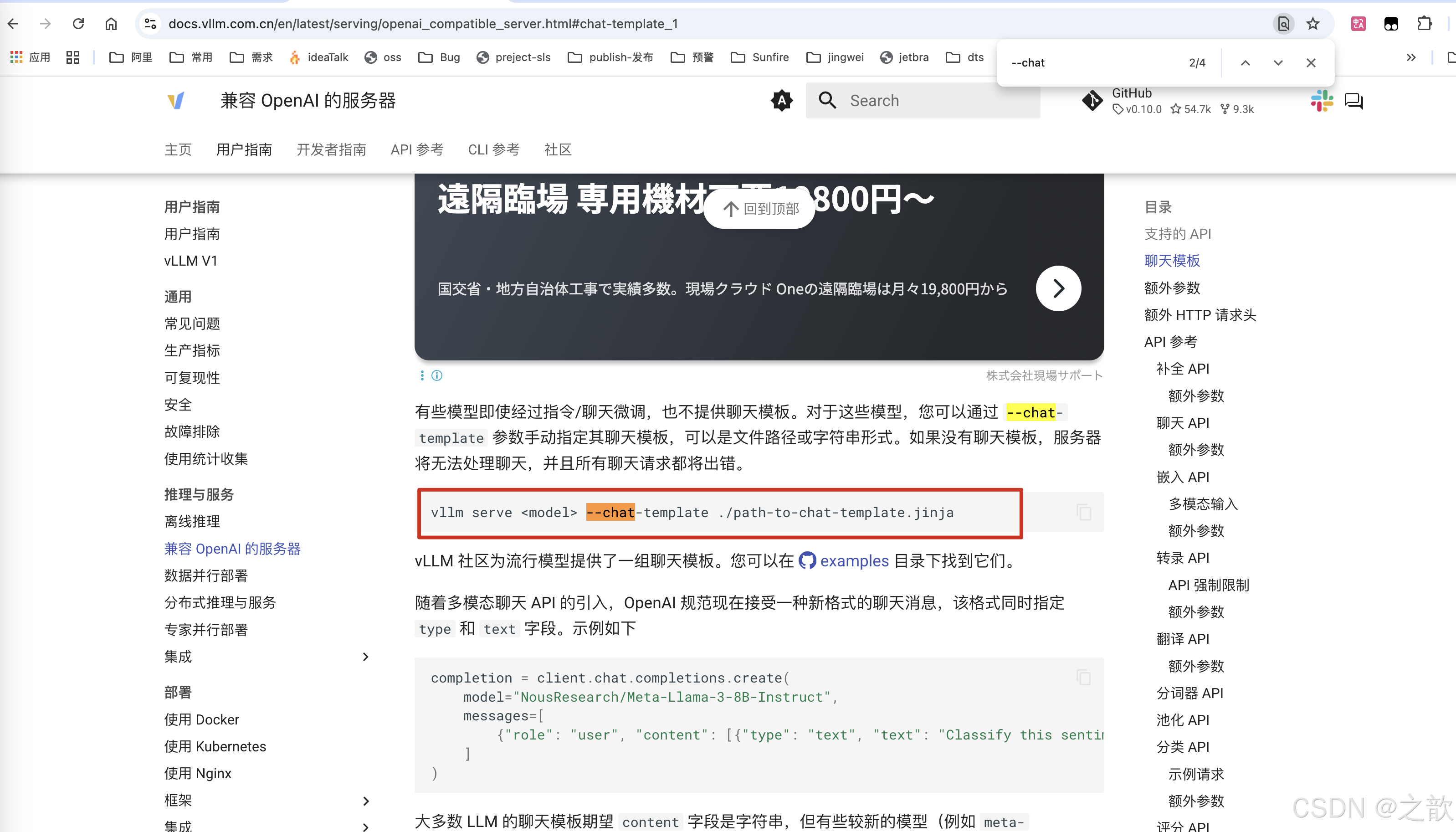
Task: Open the dts bookmark folder
Action: 965,57
